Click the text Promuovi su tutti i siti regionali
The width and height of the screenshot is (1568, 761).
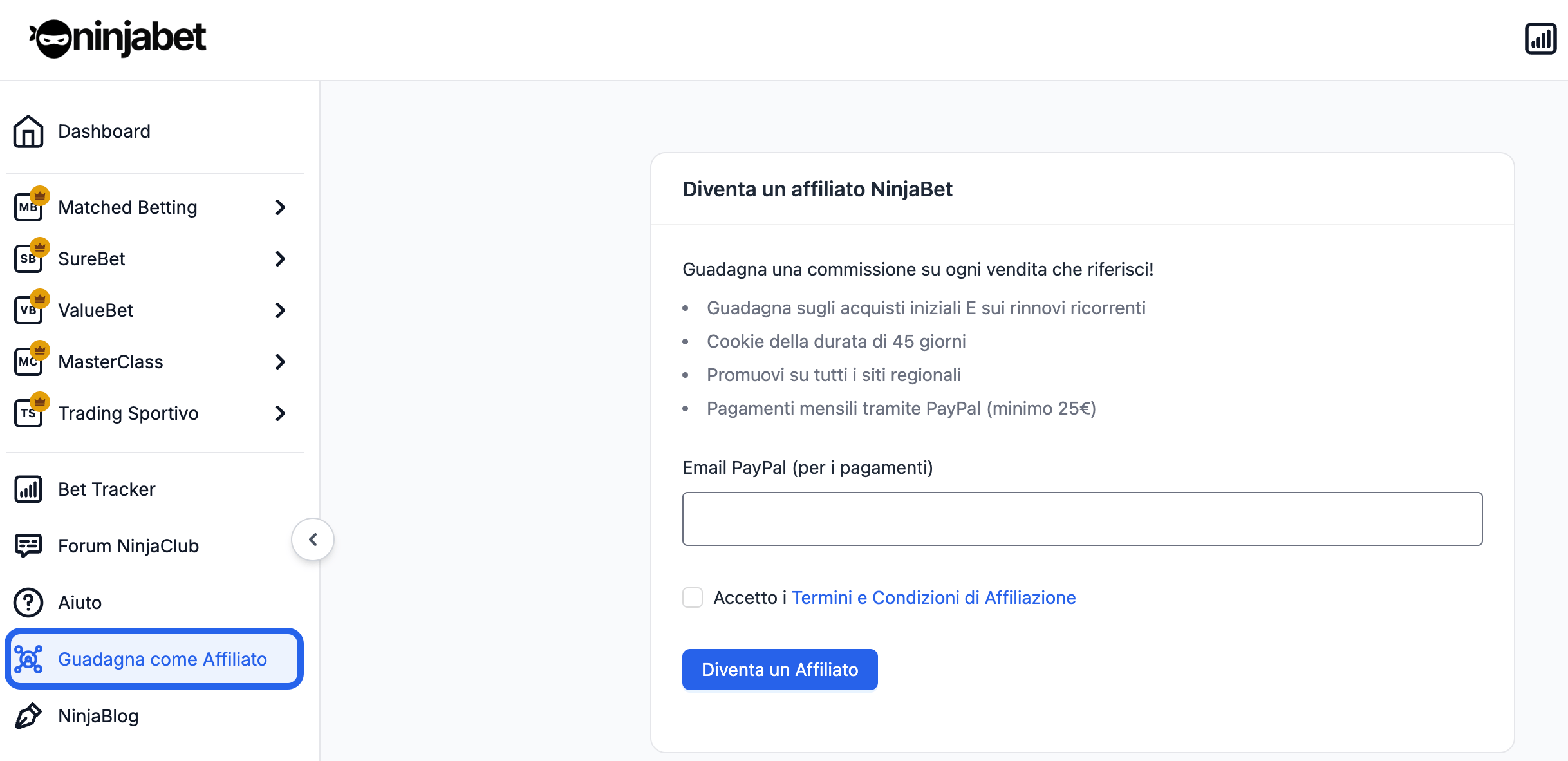point(834,375)
